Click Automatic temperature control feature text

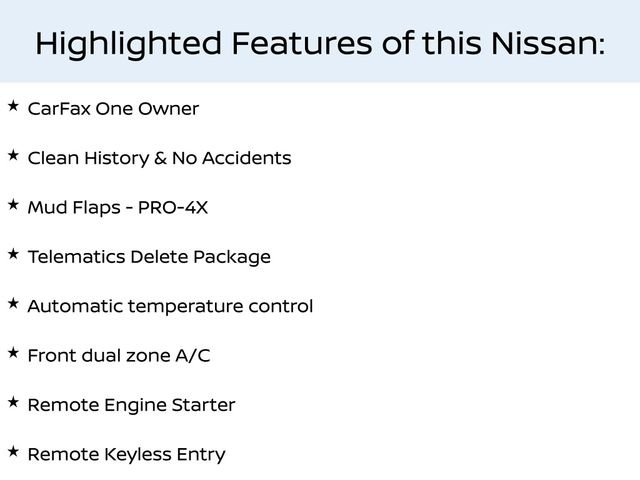[x=170, y=306]
